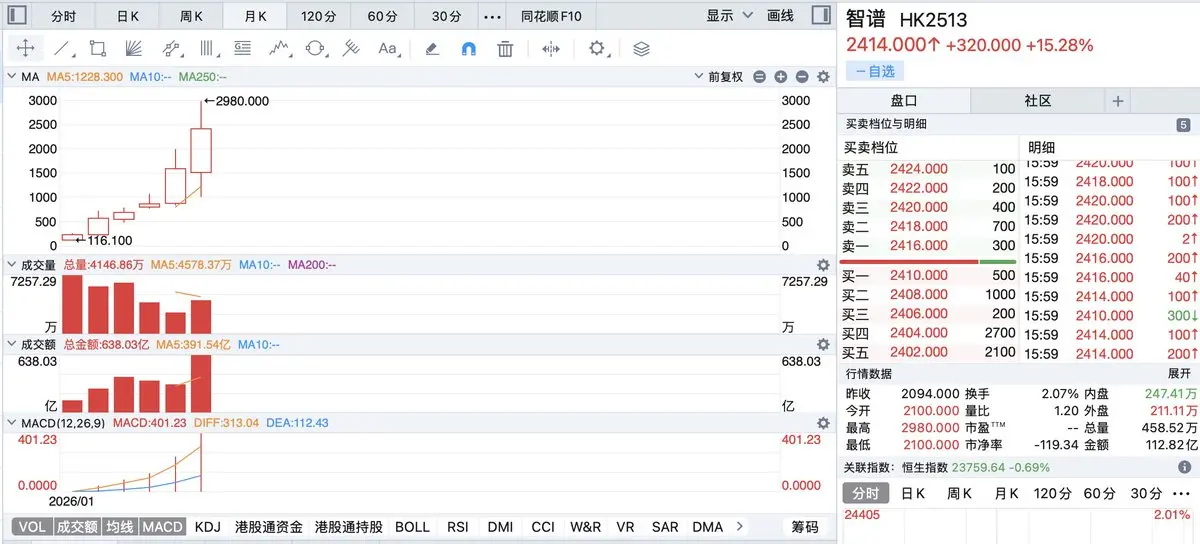Select 日K in the lower index chart
The width and height of the screenshot is (1200, 544).
[912, 493]
